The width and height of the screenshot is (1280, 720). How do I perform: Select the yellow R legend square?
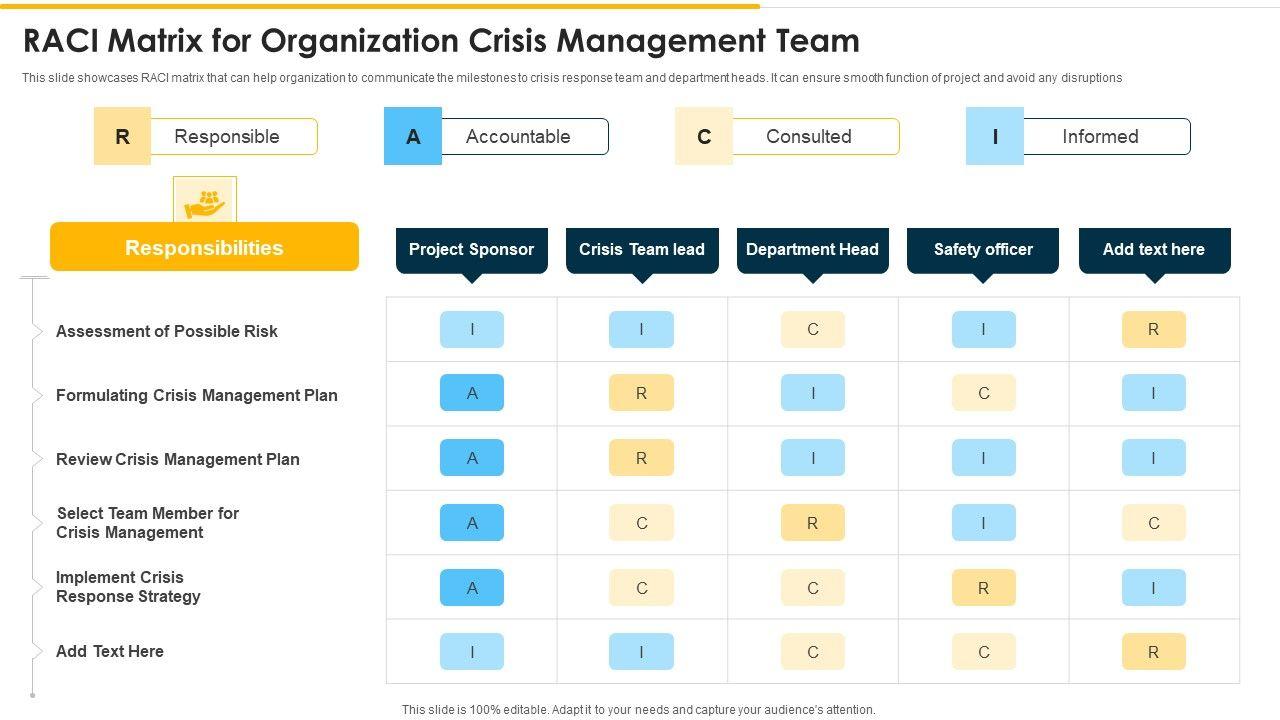122,137
